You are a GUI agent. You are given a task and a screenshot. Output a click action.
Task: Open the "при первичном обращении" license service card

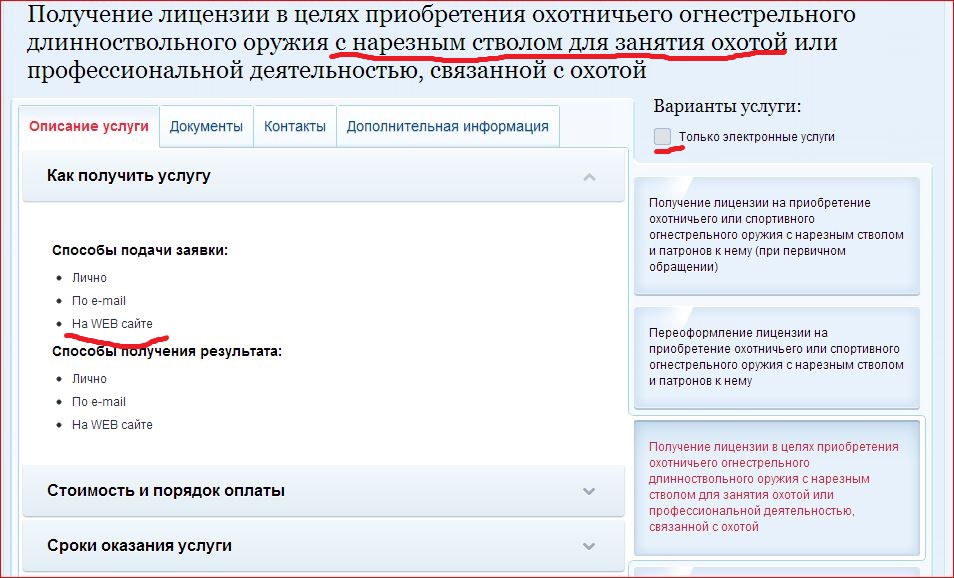[776, 235]
